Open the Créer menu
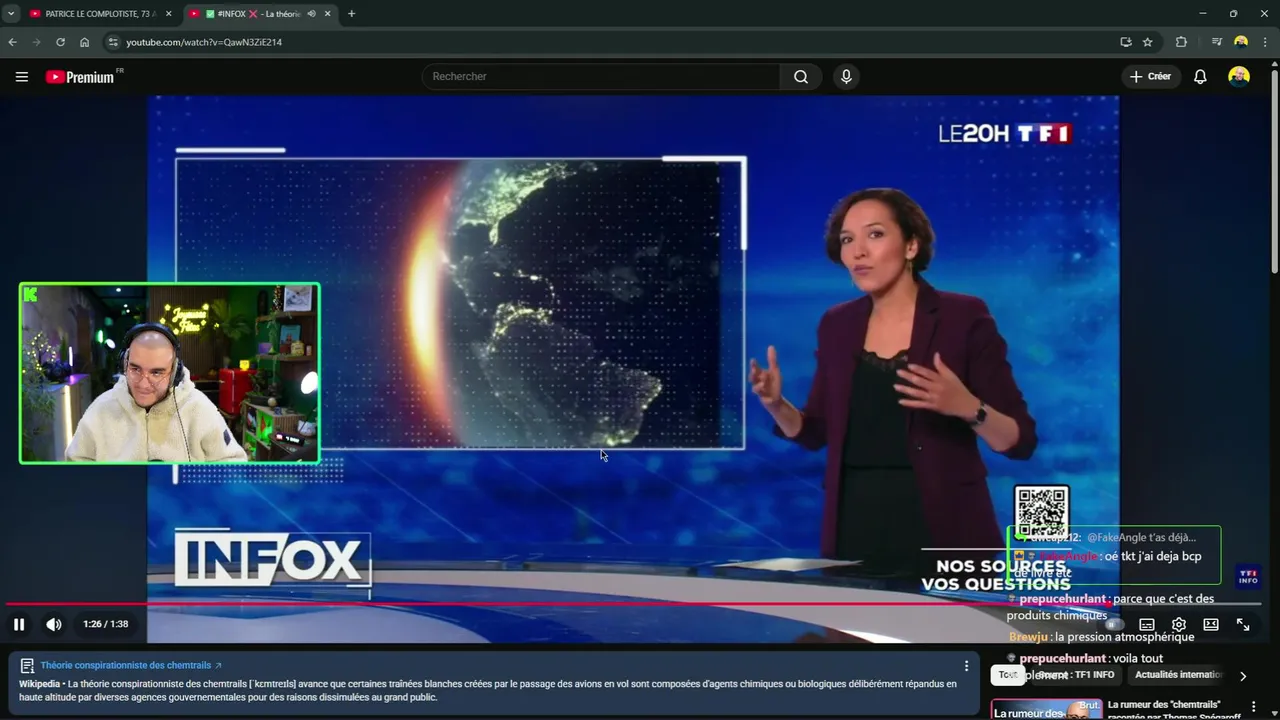Viewport: 1280px width, 720px height. point(1150,76)
